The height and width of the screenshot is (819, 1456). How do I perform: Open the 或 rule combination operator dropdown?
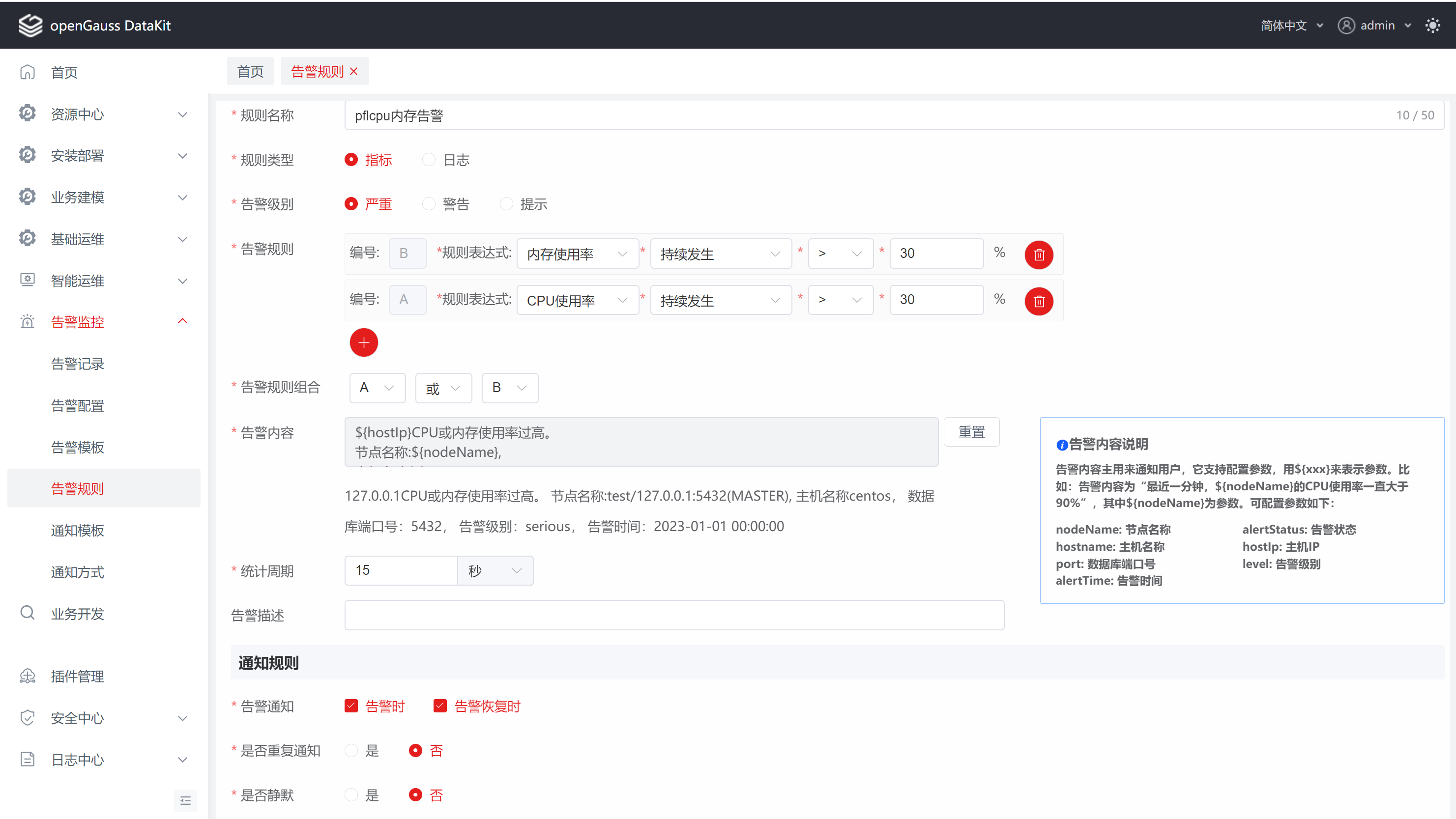(443, 388)
